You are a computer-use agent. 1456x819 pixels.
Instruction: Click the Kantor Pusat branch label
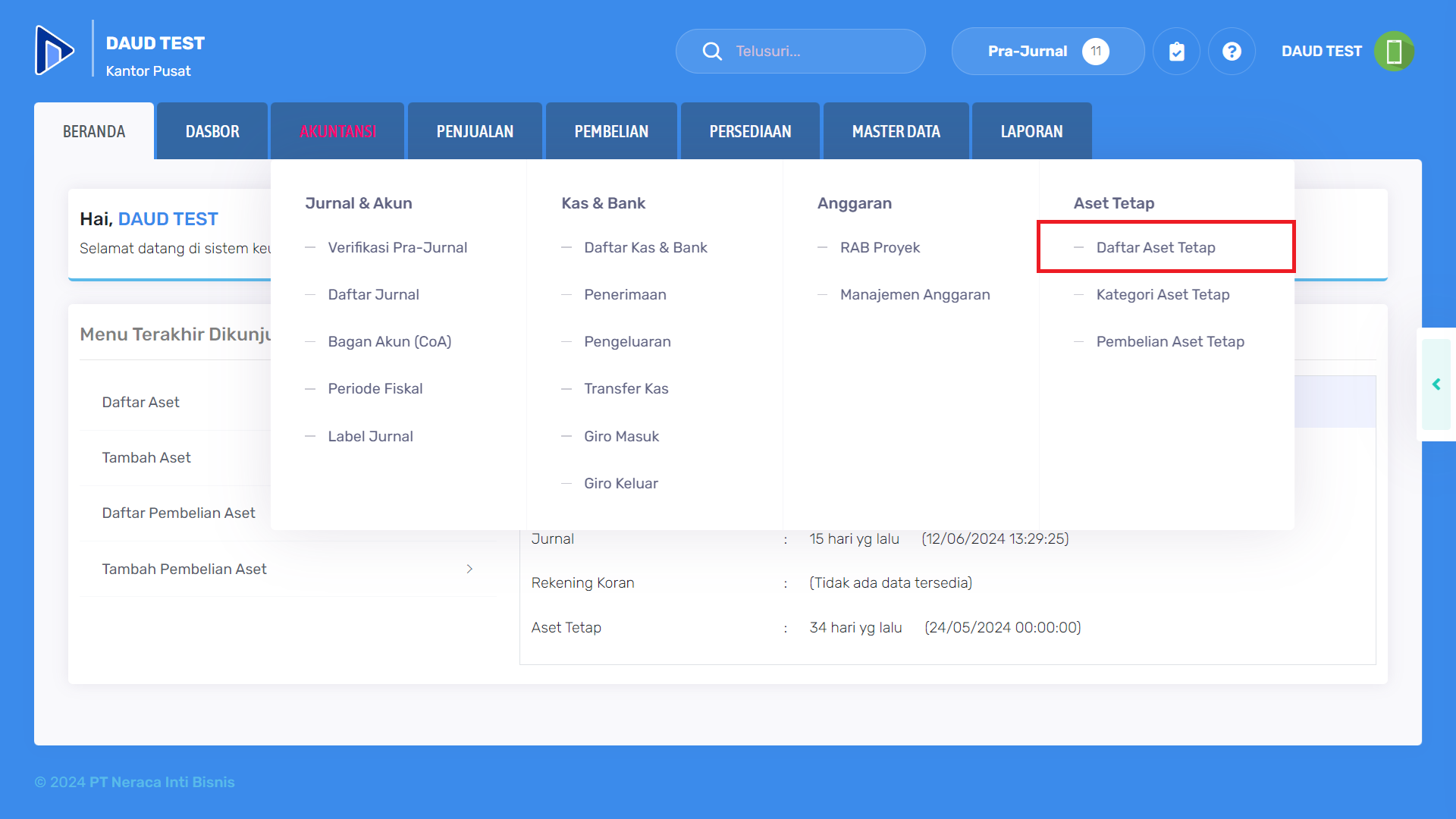(148, 71)
